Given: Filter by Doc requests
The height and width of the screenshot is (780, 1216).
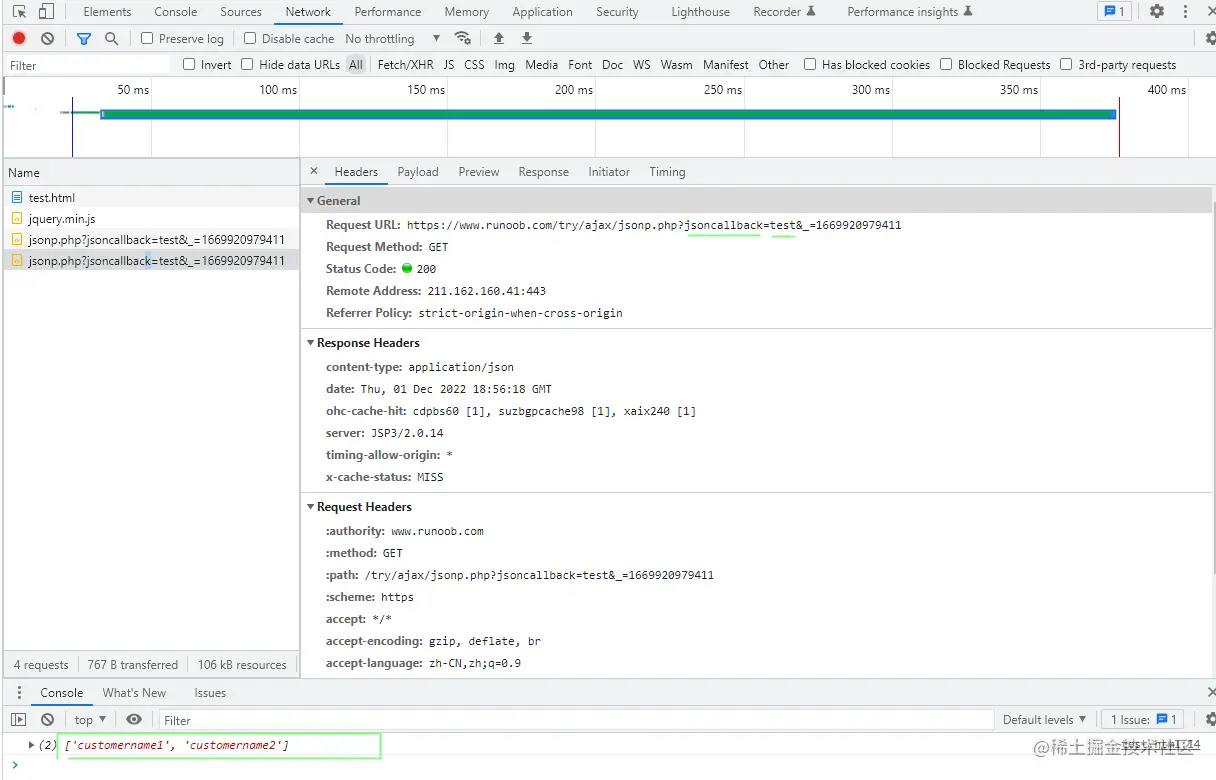Looking at the screenshot, I should (x=613, y=64).
